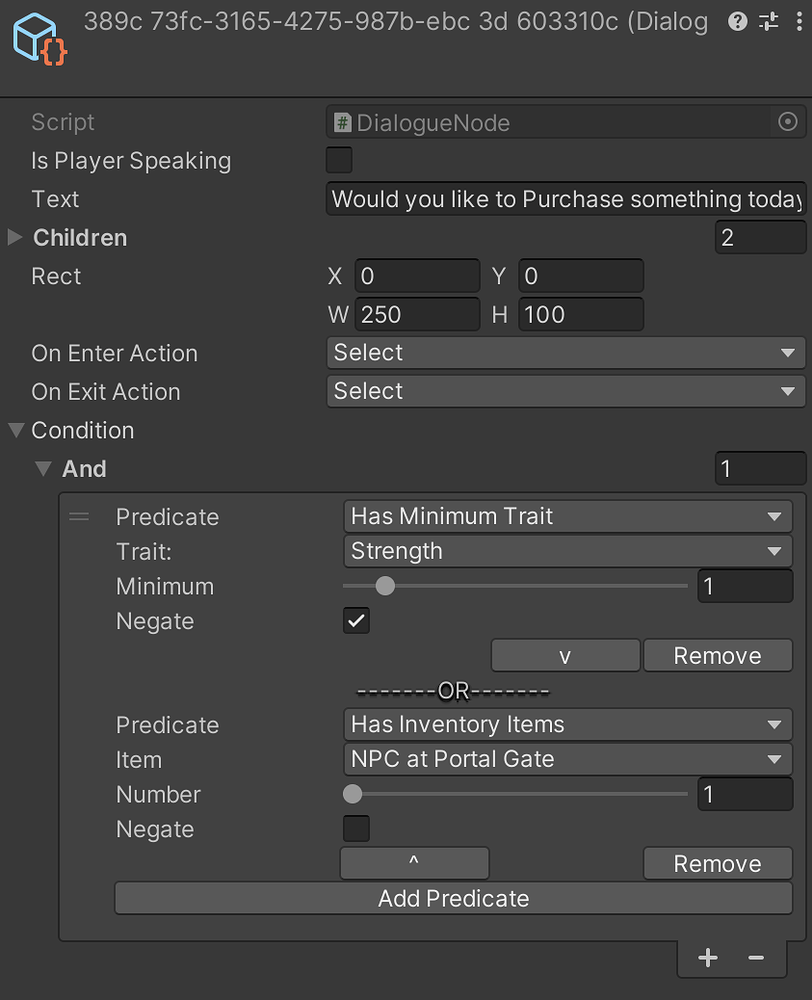Remove a condition element with minus icon
This screenshot has height=1000, width=812.
pyautogui.click(x=756, y=957)
